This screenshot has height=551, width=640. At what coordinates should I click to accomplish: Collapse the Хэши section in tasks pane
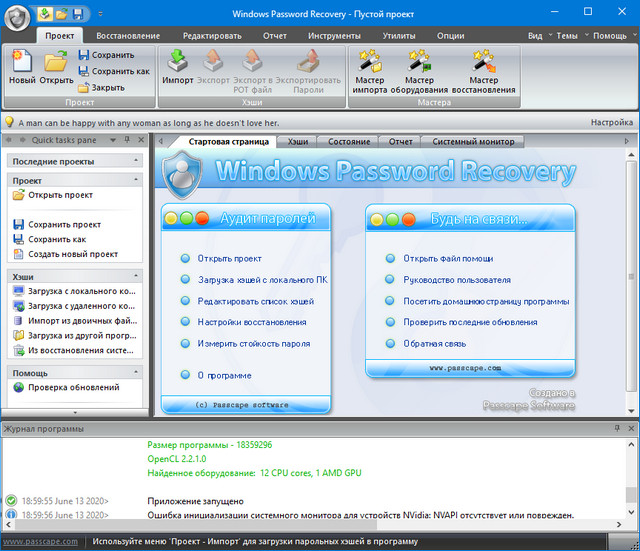[x=137, y=276]
